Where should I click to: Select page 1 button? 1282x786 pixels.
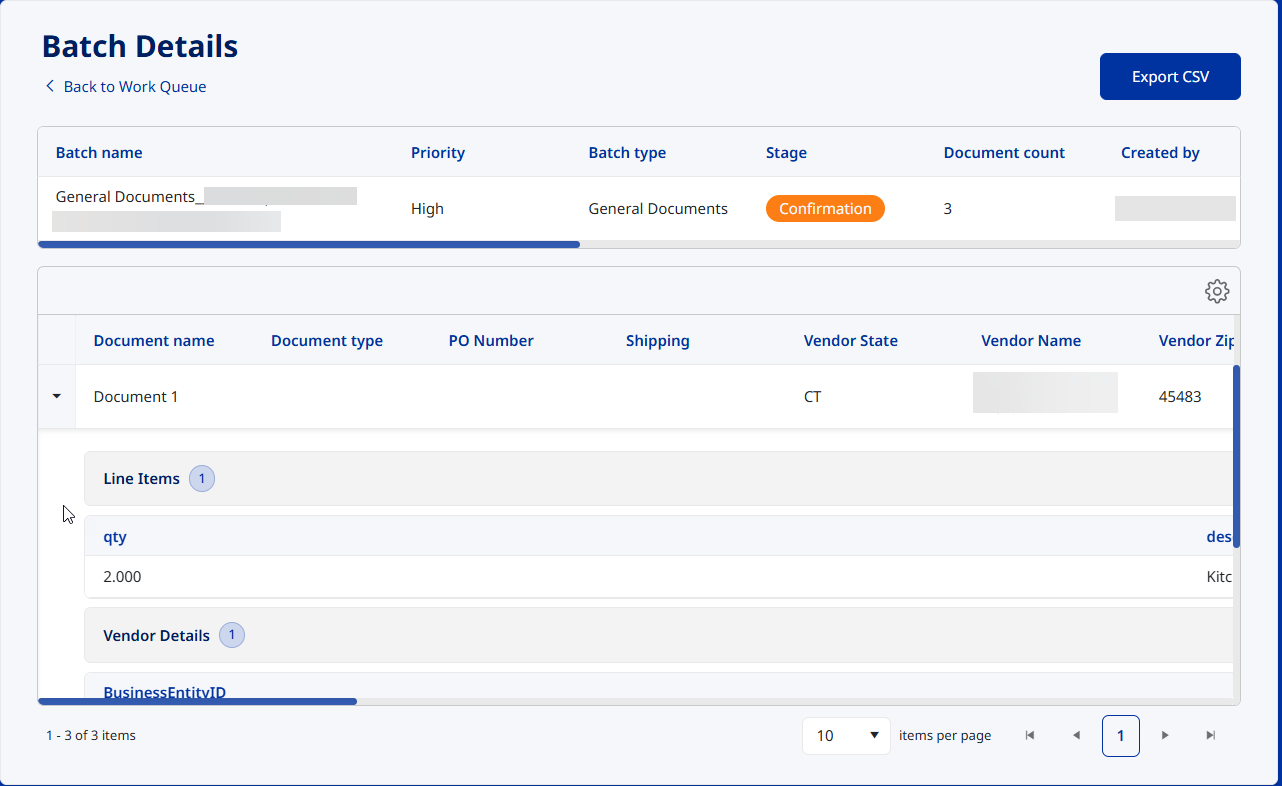click(x=1120, y=735)
